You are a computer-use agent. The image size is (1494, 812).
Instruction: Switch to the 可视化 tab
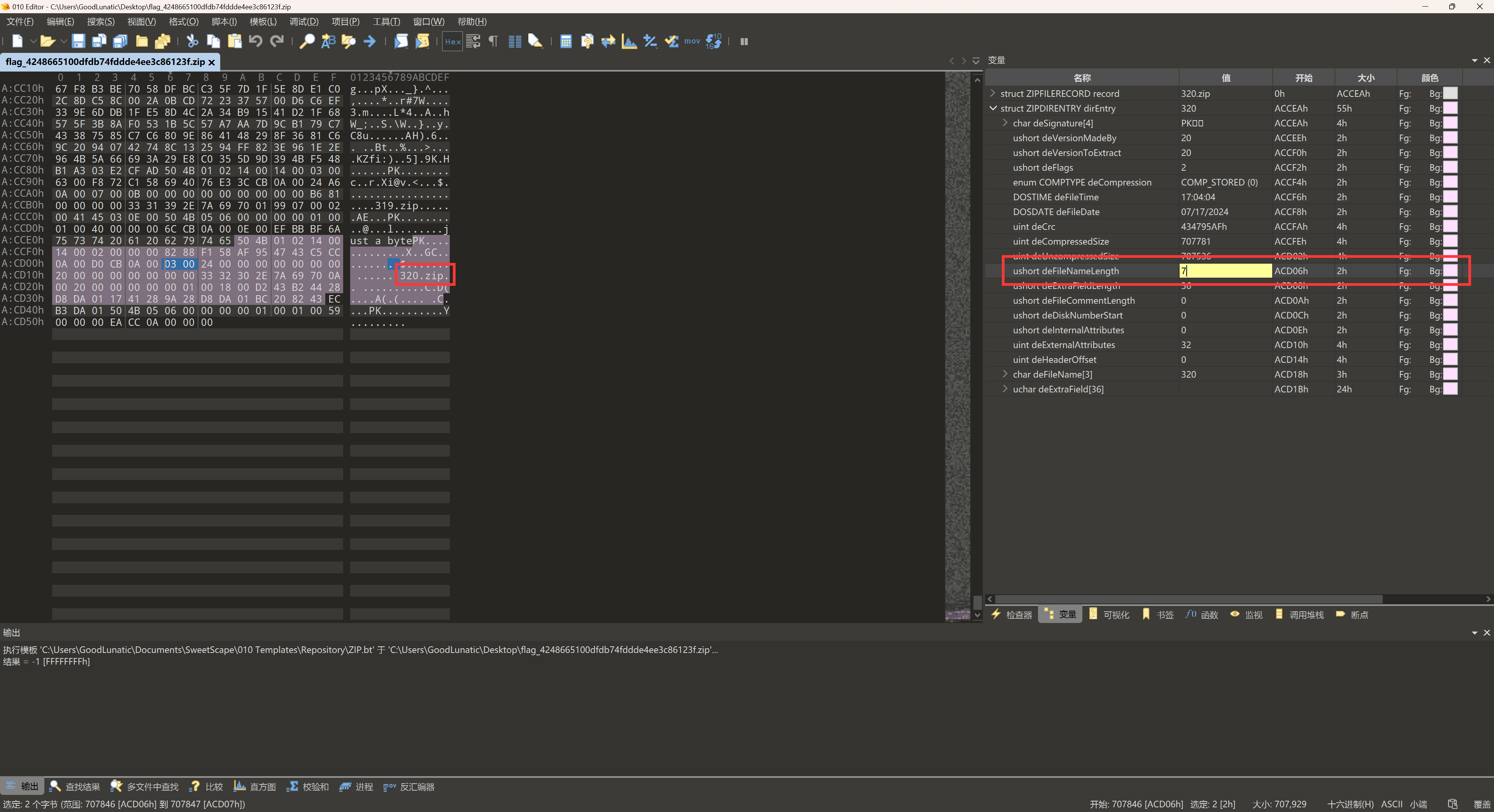click(1109, 614)
